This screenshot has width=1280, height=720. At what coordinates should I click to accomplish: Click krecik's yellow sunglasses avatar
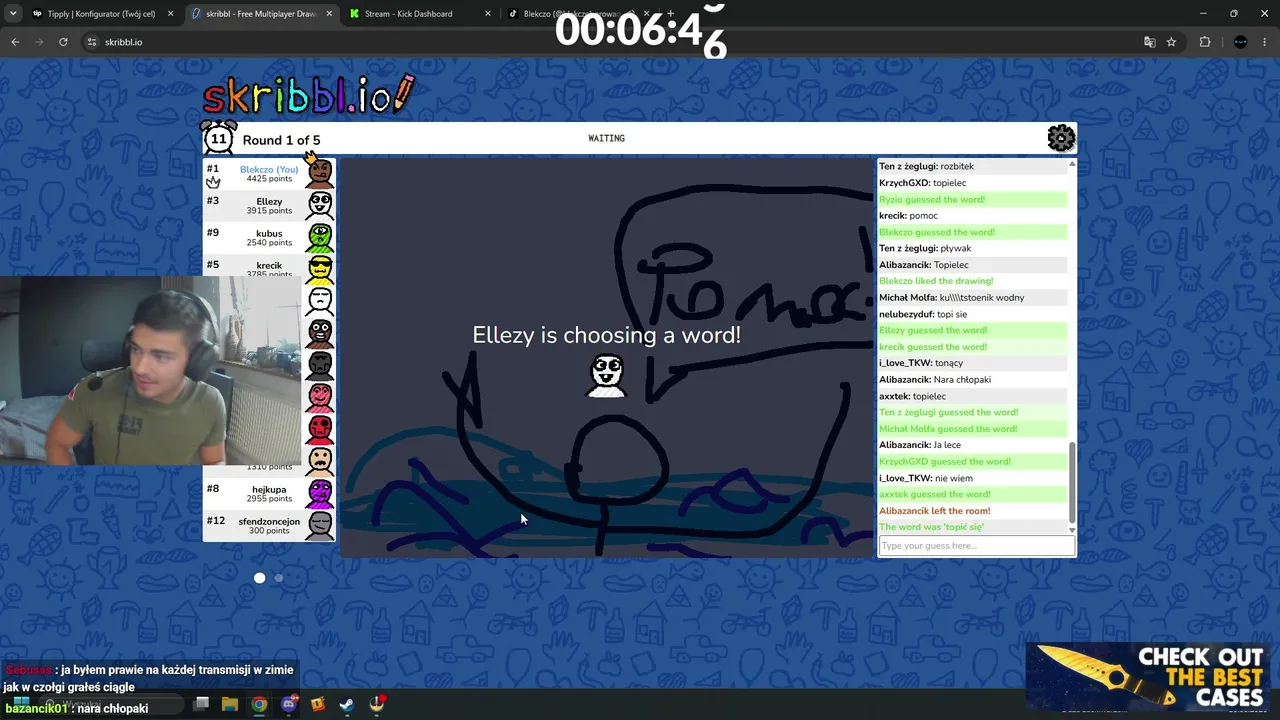coord(320,268)
